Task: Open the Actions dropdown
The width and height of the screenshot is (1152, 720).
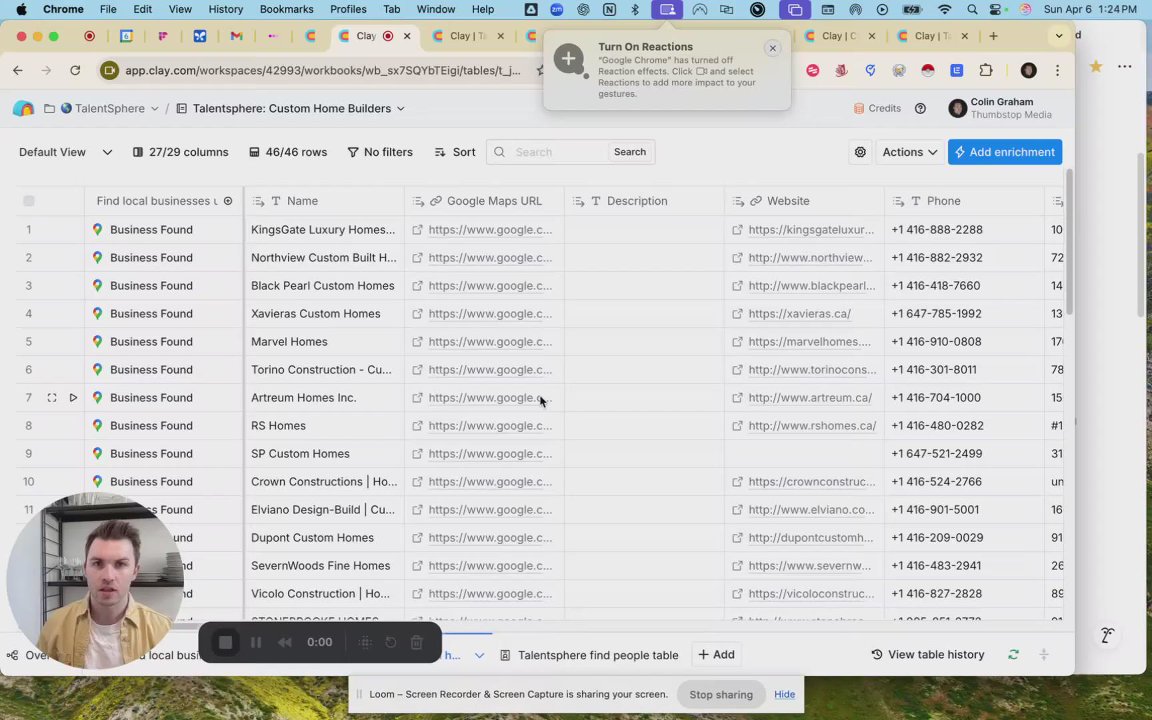Action: click(x=910, y=152)
